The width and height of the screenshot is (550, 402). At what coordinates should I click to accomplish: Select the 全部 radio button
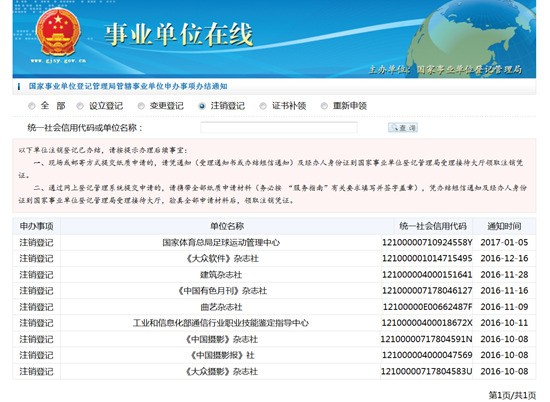pyautogui.click(x=32, y=106)
